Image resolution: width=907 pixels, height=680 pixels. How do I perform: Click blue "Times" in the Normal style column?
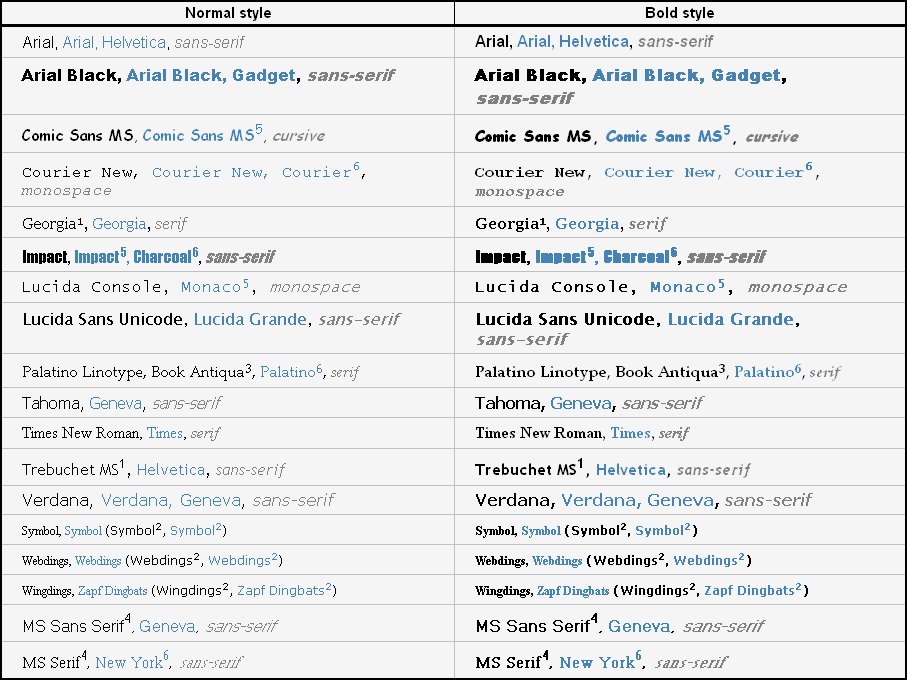pyautogui.click(x=165, y=433)
